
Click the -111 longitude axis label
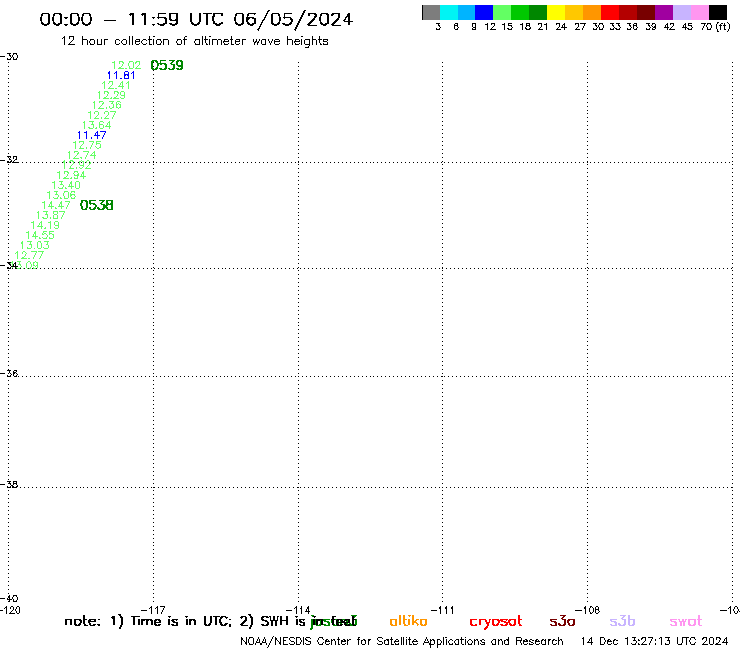(x=442, y=610)
